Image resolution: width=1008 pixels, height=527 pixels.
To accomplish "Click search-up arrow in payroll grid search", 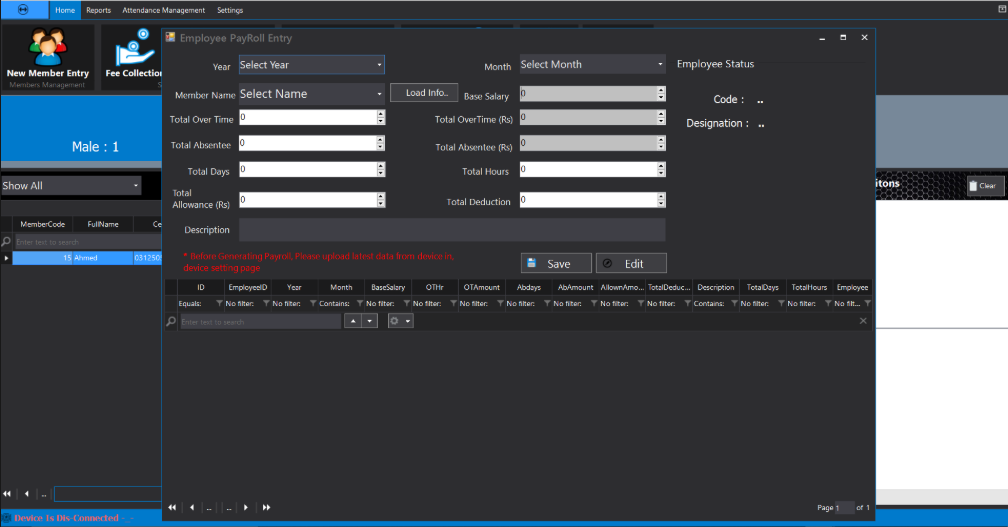I will coord(352,321).
